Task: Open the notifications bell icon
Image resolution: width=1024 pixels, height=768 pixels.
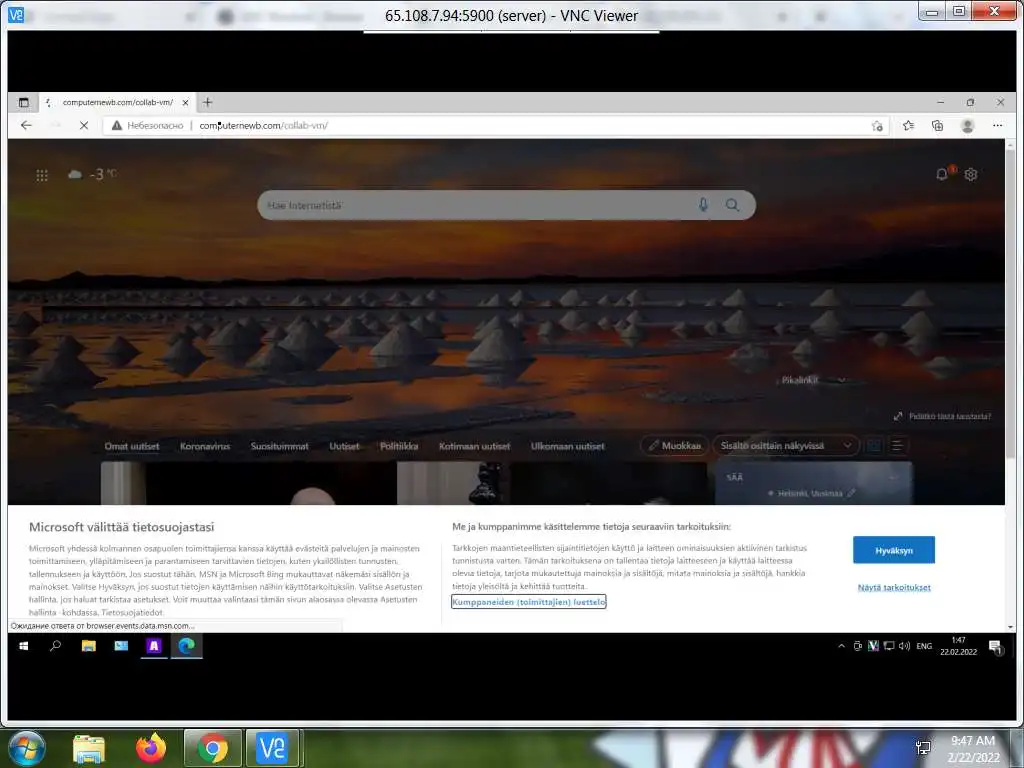Action: [942, 174]
